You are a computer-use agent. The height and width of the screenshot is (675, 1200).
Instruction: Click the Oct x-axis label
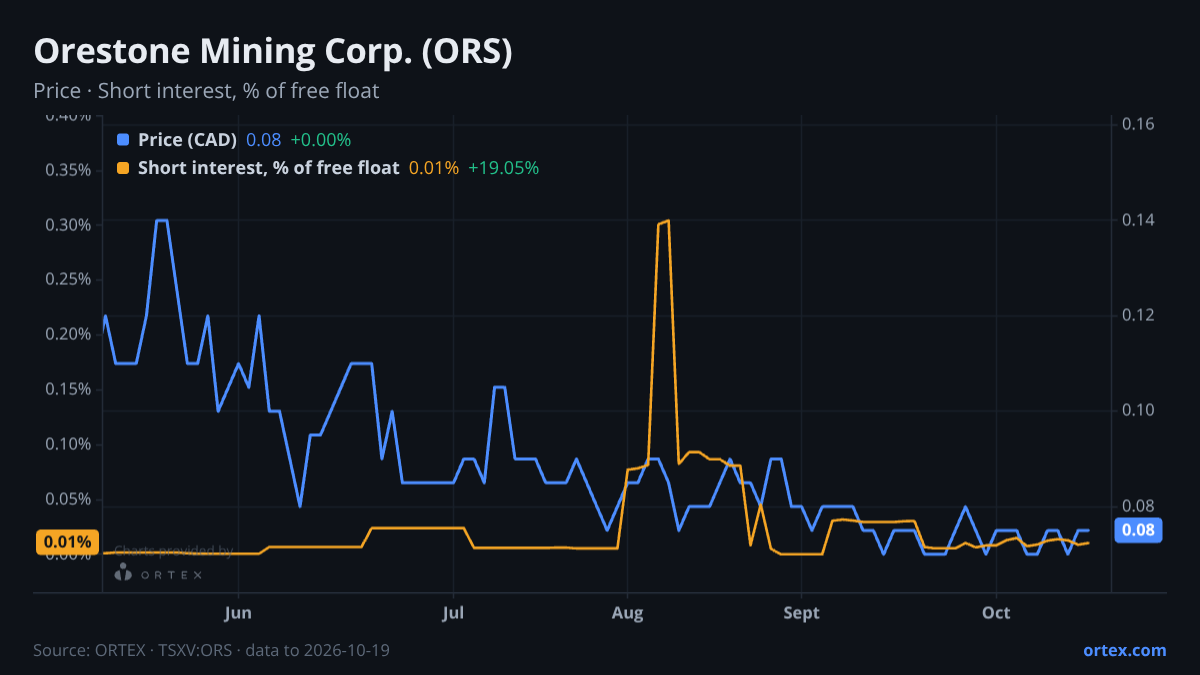tap(996, 613)
